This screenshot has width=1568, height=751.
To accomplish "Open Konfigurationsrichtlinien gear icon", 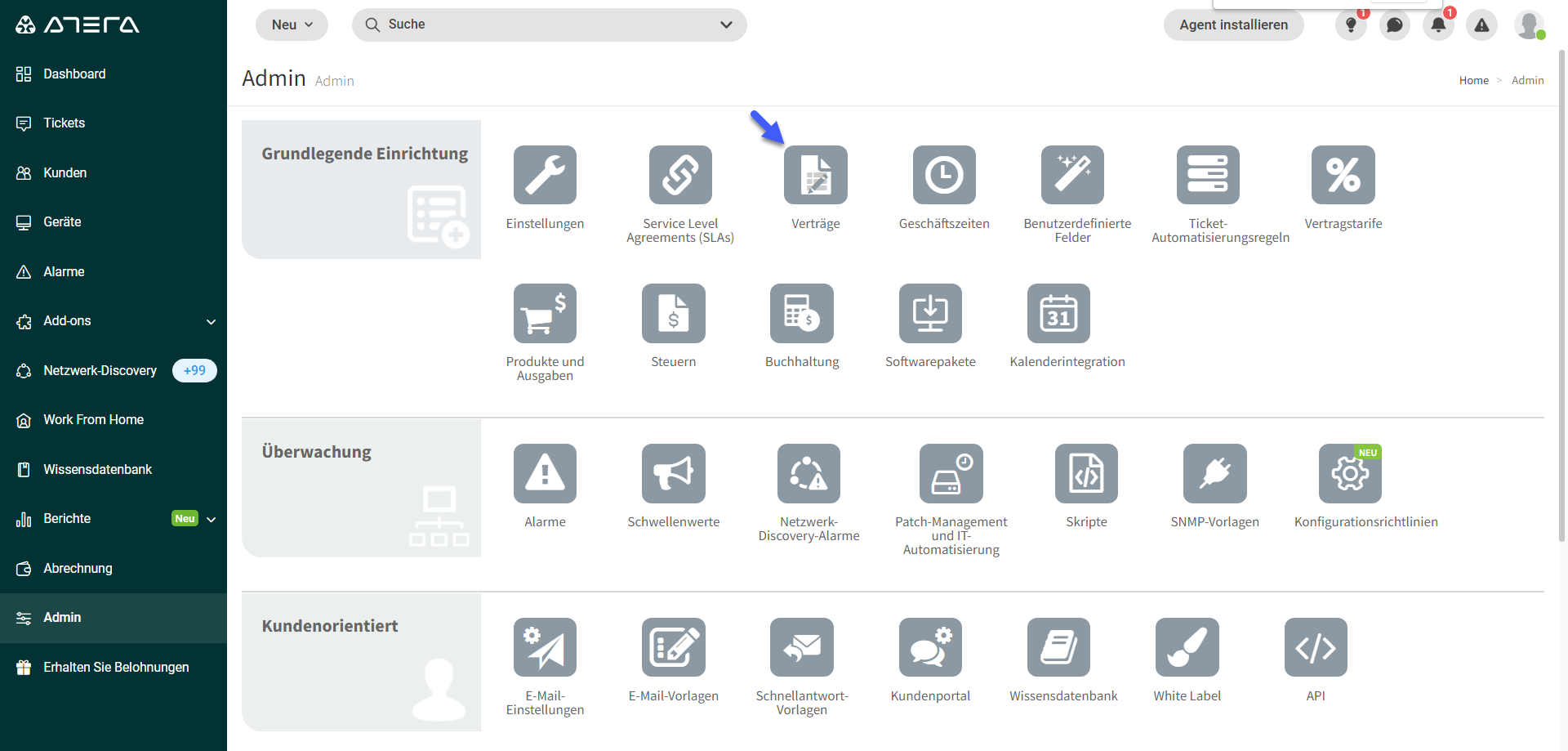I will click(1350, 473).
